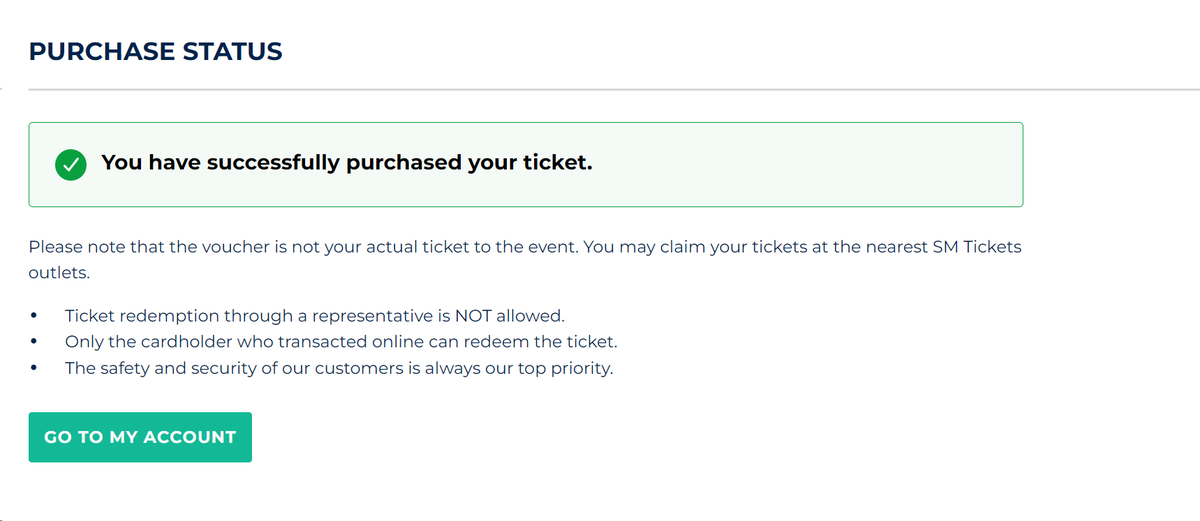1200x521 pixels.
Task: Click the green checkmark success icon
Action: pos(69,164)
